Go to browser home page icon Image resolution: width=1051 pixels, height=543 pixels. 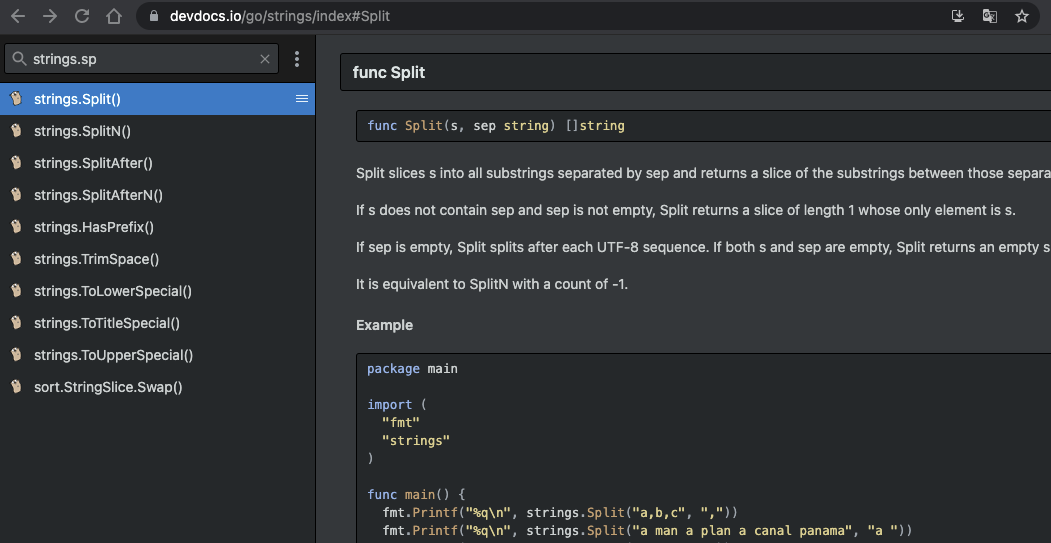[x=114, y=16]
